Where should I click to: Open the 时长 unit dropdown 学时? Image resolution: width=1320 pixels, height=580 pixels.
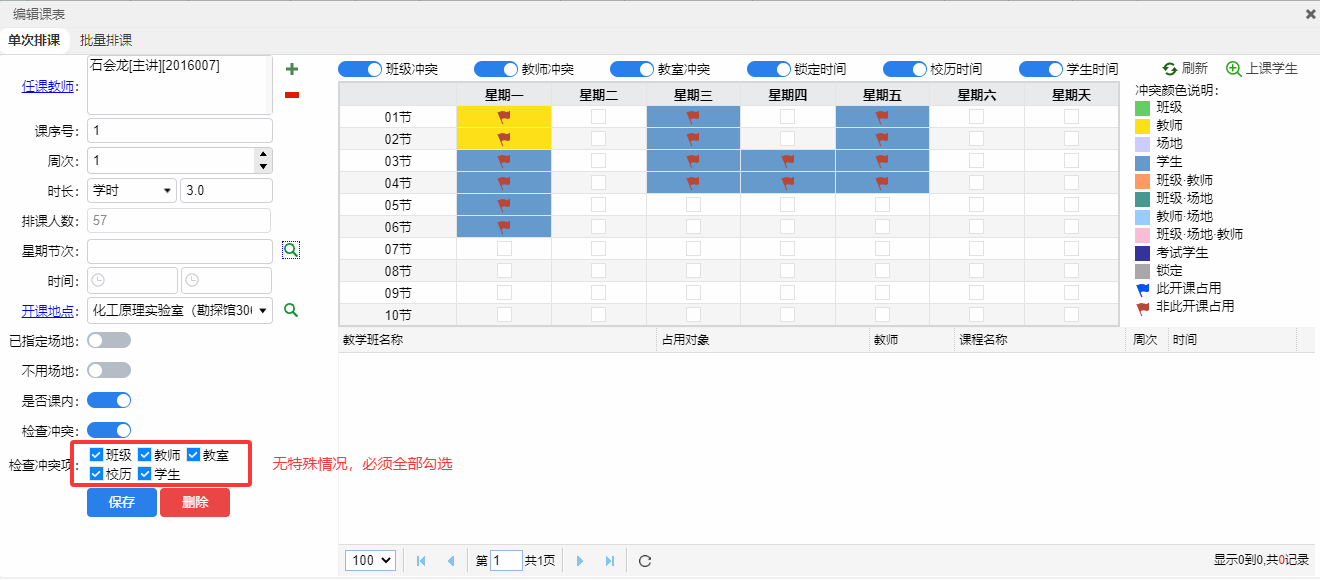click(132, 190)
